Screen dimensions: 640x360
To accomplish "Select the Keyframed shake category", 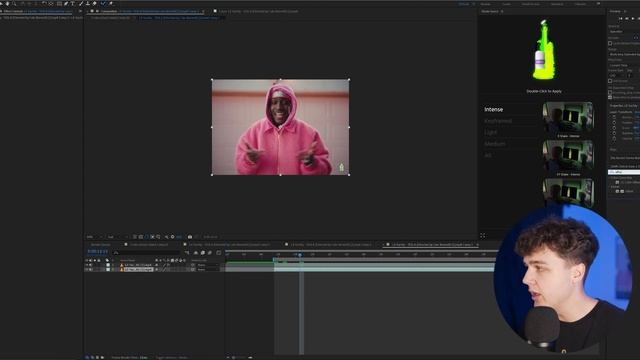I will [498, 121].
